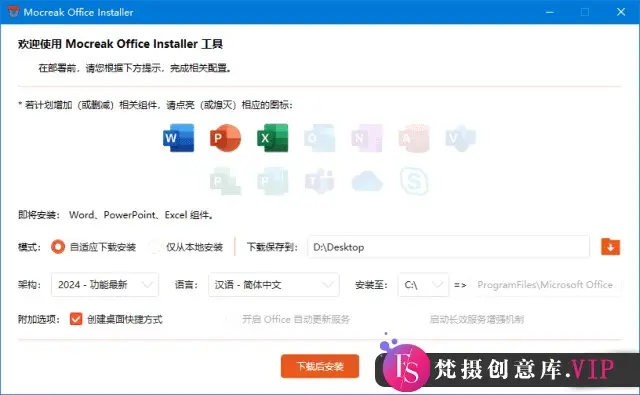The height and width of the screenshot is (395, 640).
Task: Click the 下载保存到 path field D:\Desktop
Action: pyautogui.click(x=448, y=247)
